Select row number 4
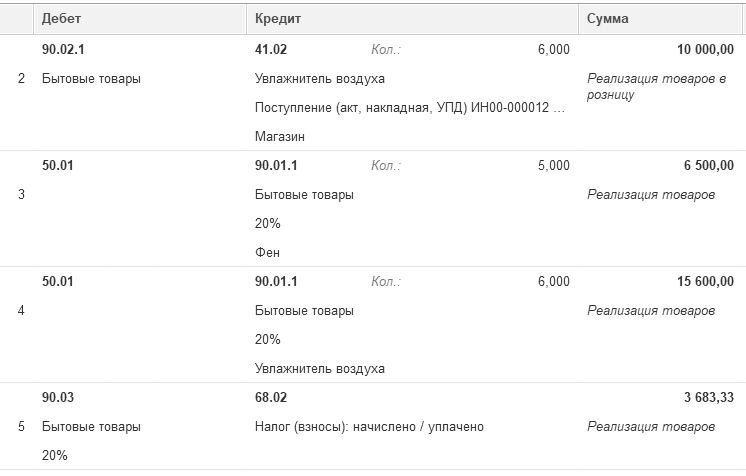This screenshot has width=746, height=476. (21, 310)
